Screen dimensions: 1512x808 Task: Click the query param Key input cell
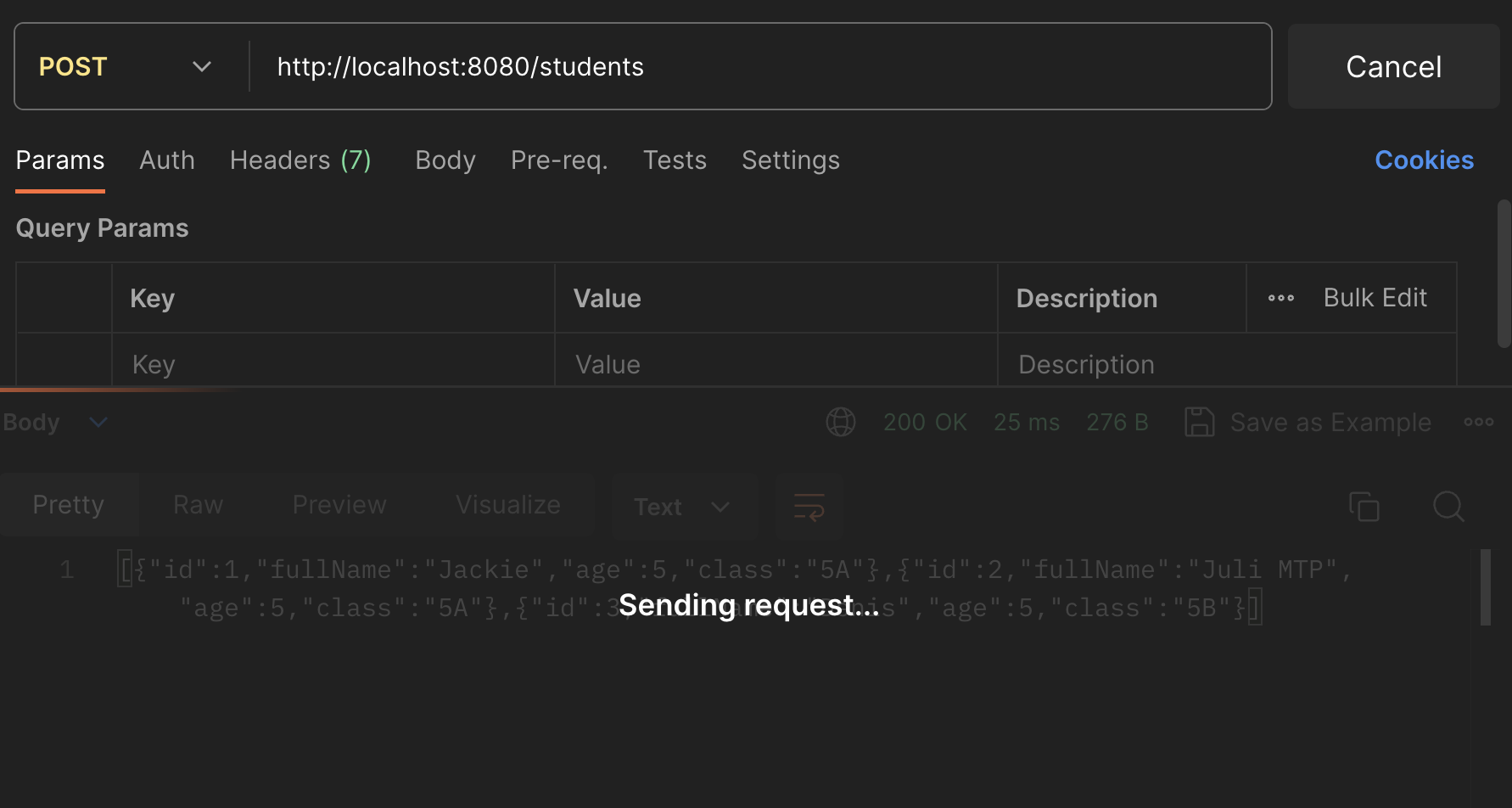click(x=333, y=364)
